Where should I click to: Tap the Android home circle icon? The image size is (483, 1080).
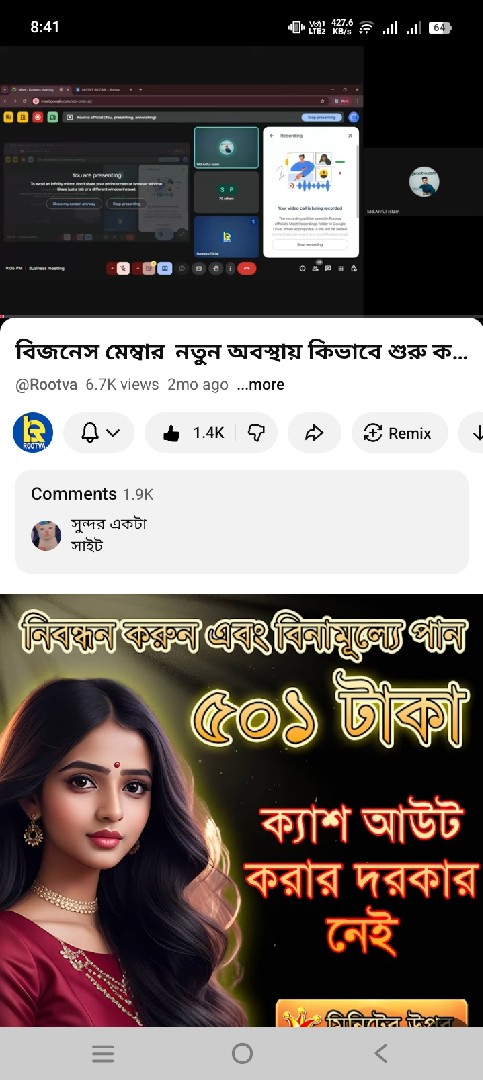242,1053
